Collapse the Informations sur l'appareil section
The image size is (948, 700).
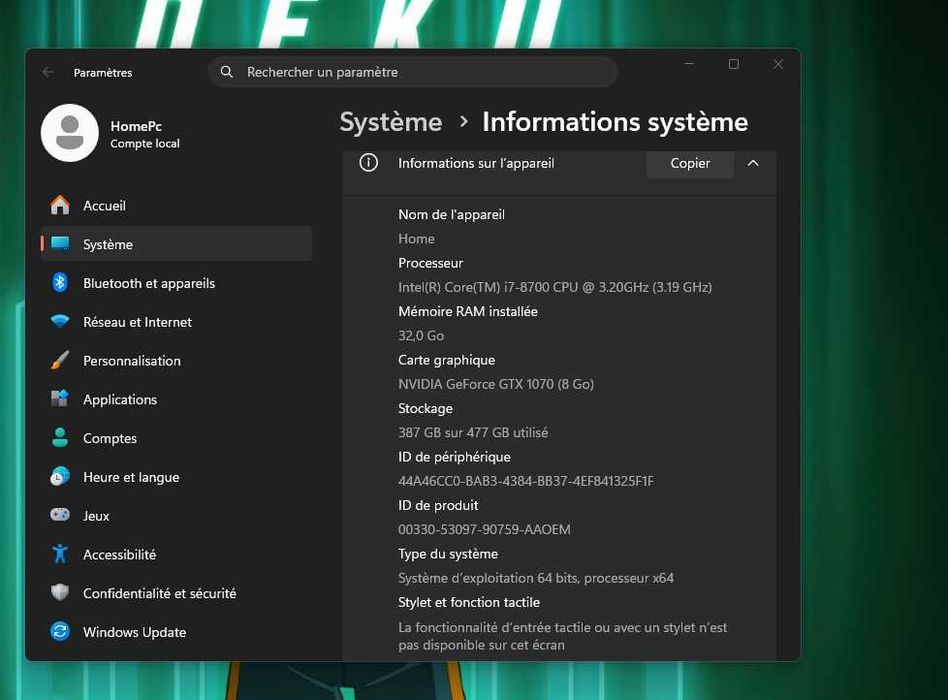coord(753,163)
